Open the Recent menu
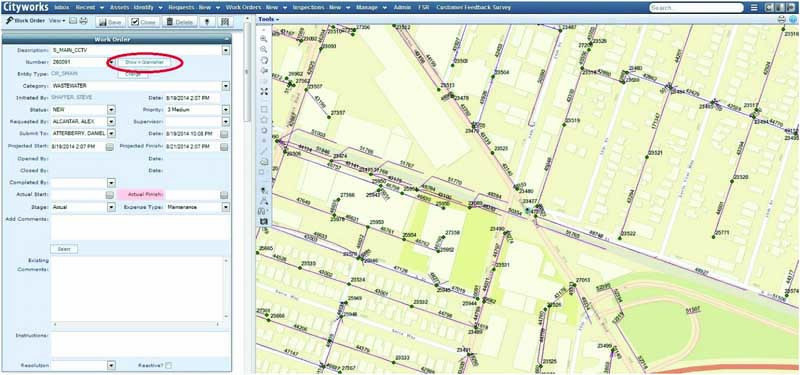The height and width of the screenshot is (375, 800). click(x=90, y=8)
